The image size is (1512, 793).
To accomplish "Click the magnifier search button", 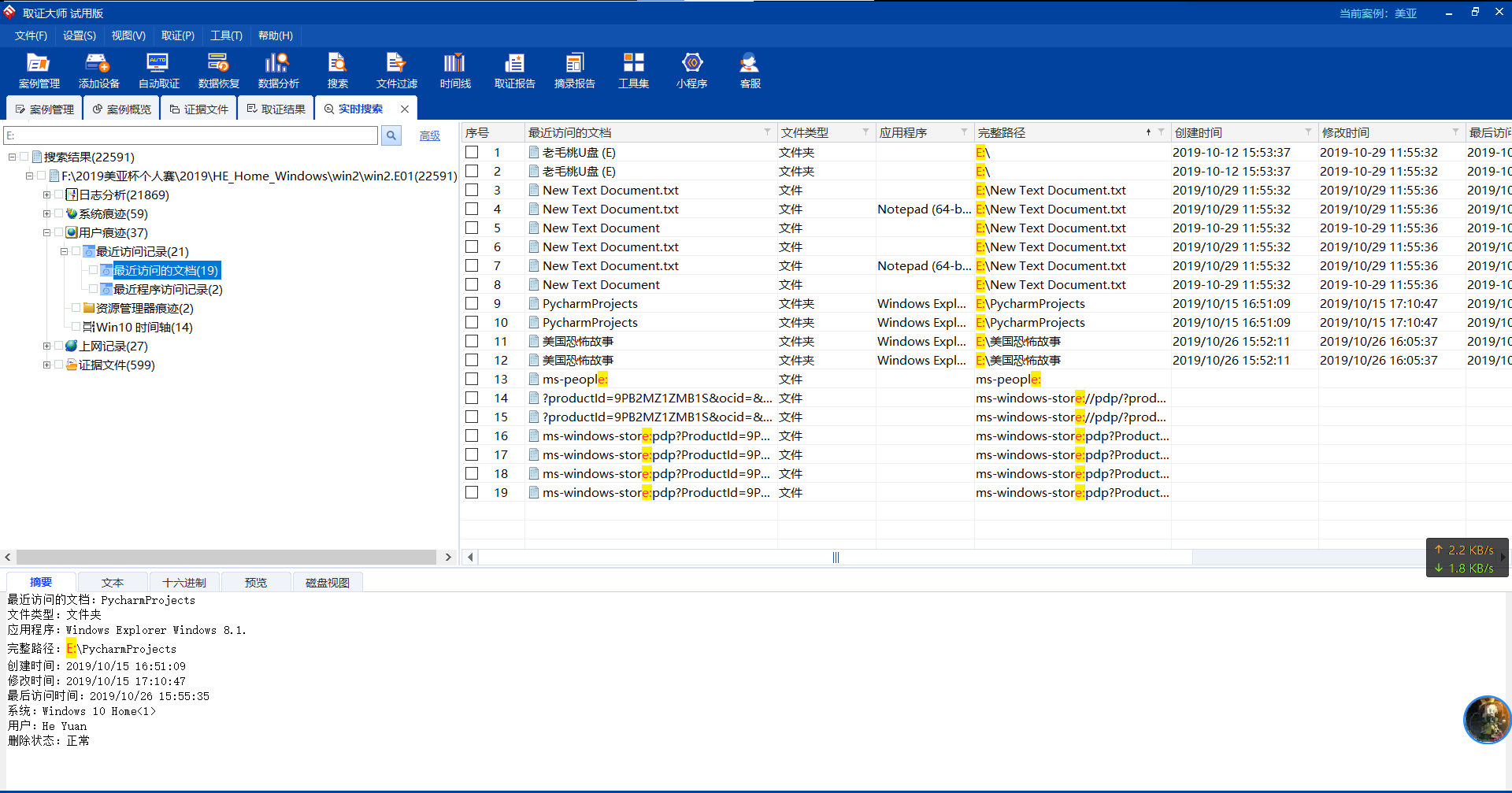I will pos(391,135).
